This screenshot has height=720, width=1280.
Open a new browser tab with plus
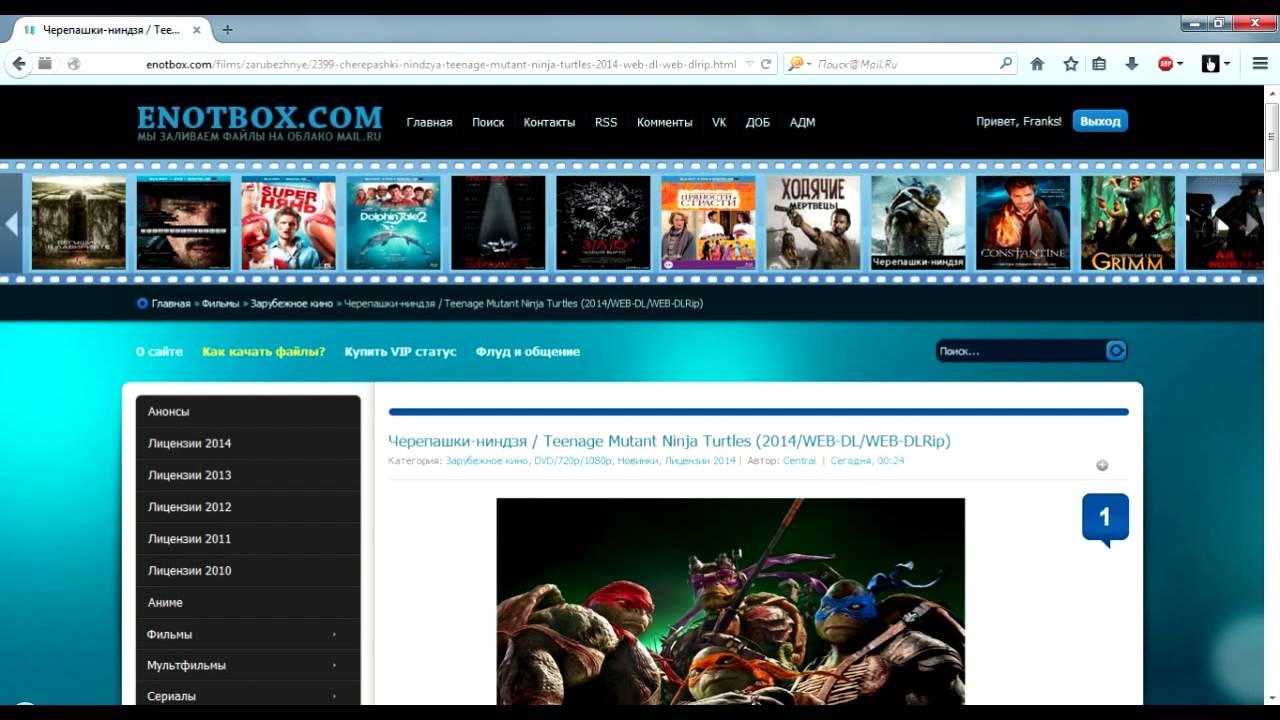point(227,30)
